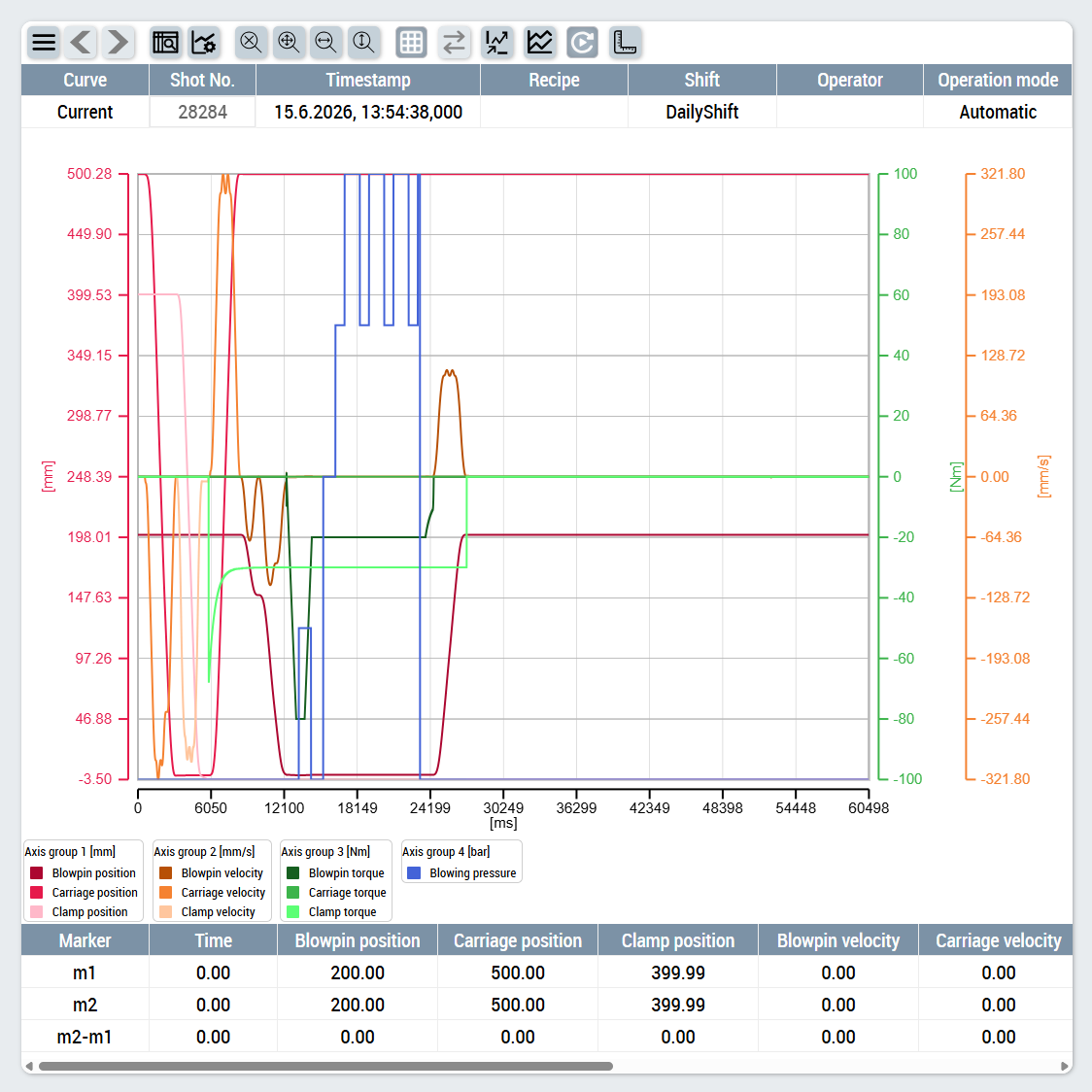1092x1092 pixels.
Task: Select horizontal zoom magnifier icon
Action: (x=325, y=43)
